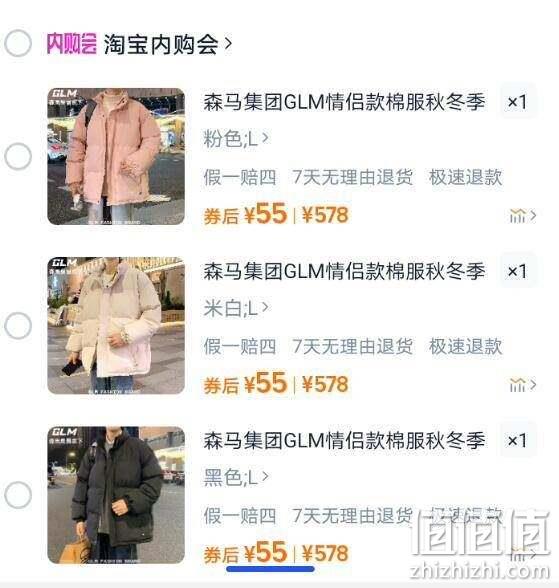Click the 内购会 pink logo icon
The image size is (559, 588).
[71, 44]
